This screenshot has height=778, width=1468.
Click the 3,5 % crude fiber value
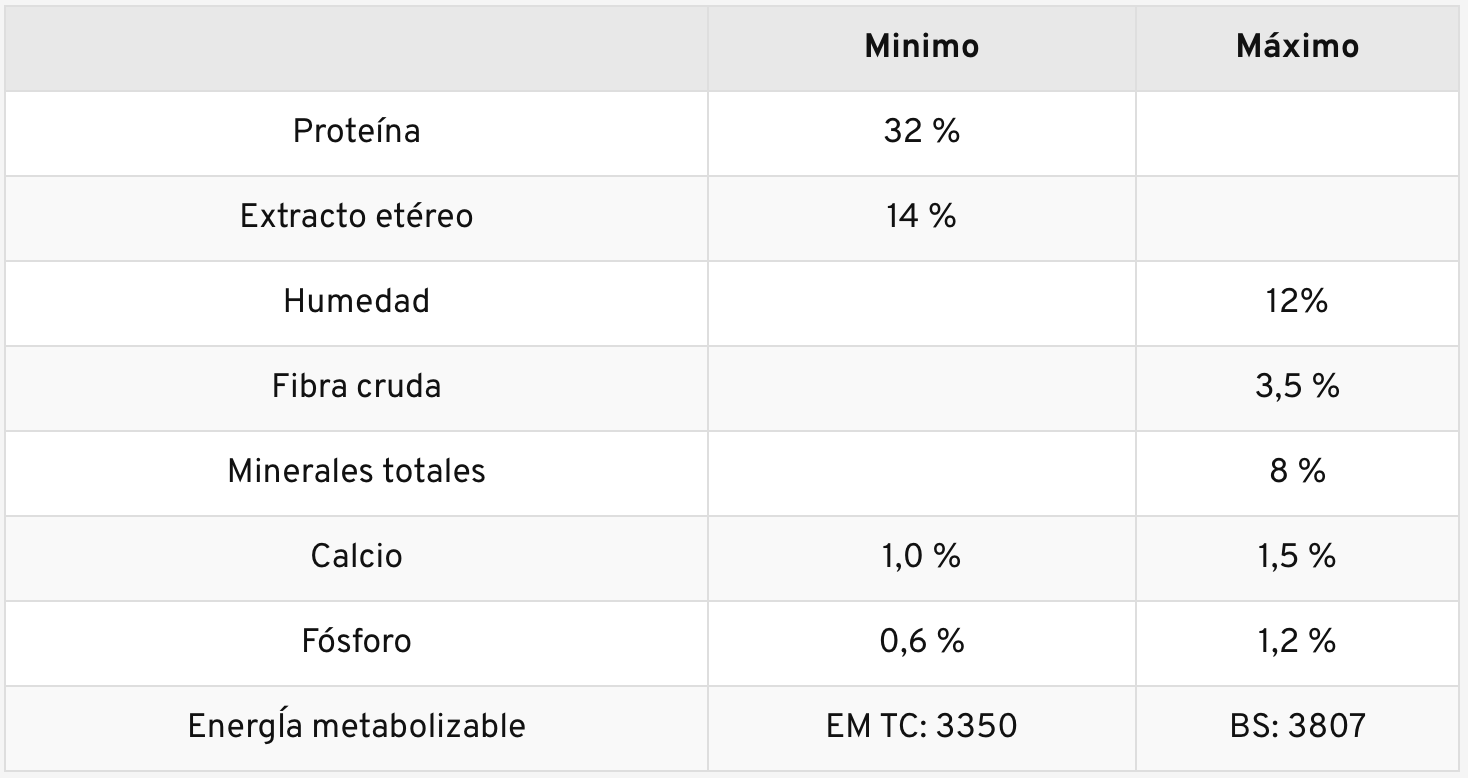pyautogui.click(x=1297, y=386)
